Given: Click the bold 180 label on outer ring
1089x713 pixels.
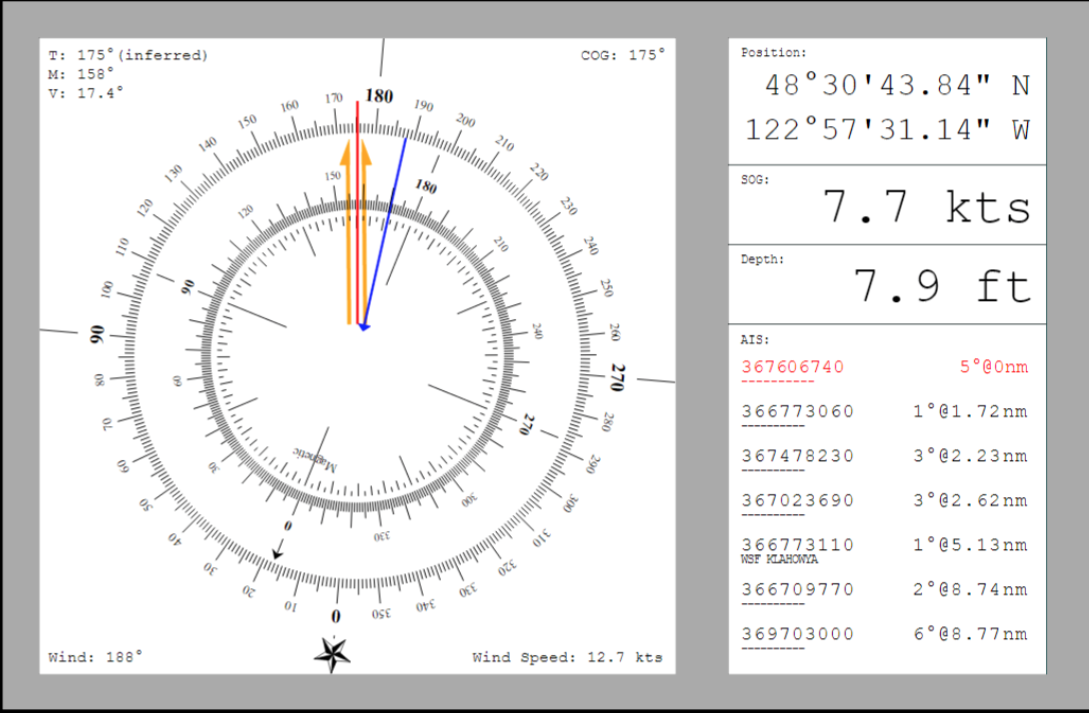Looking at the screenshot, I should (379, 97).
